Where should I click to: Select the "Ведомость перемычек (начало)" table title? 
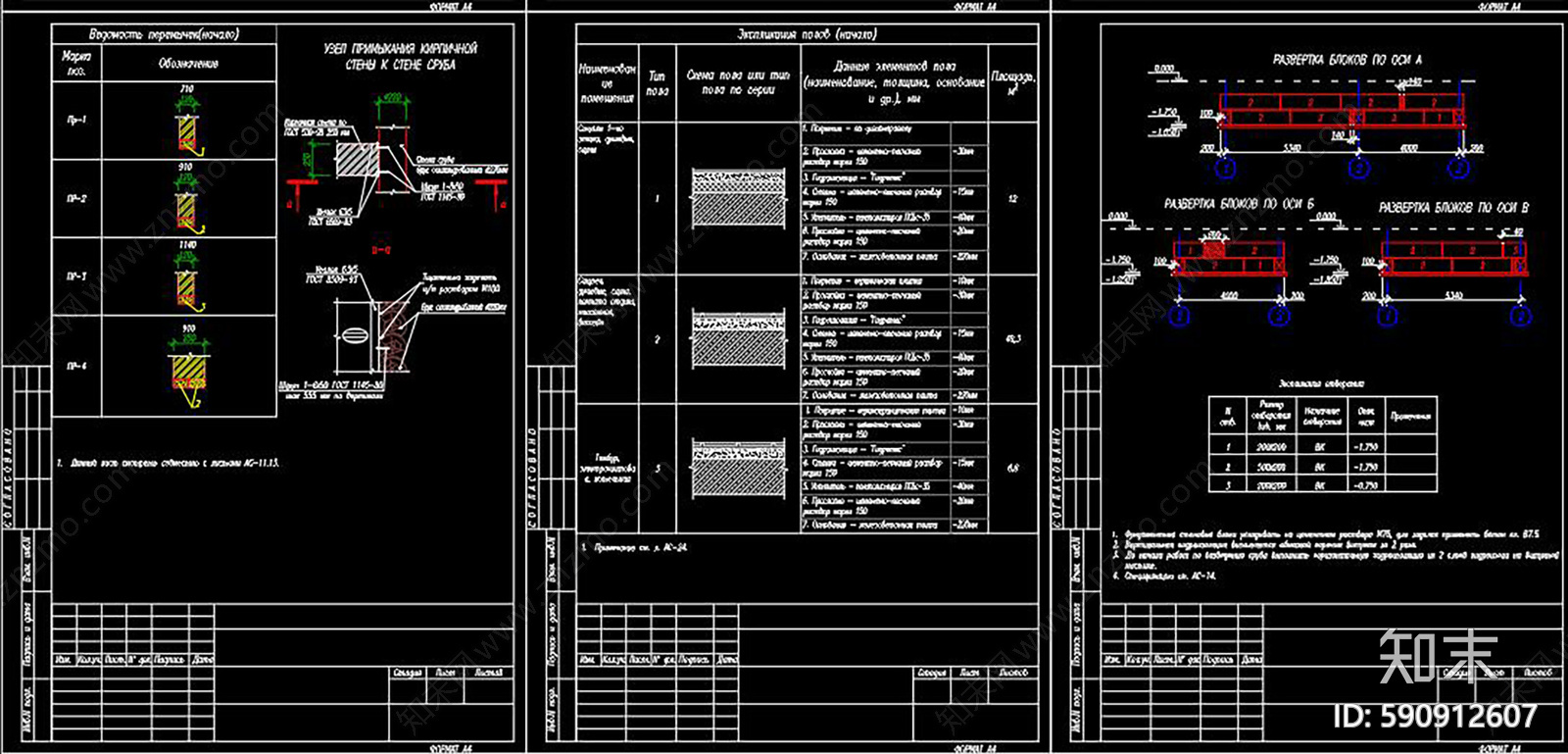coord(164,34)
